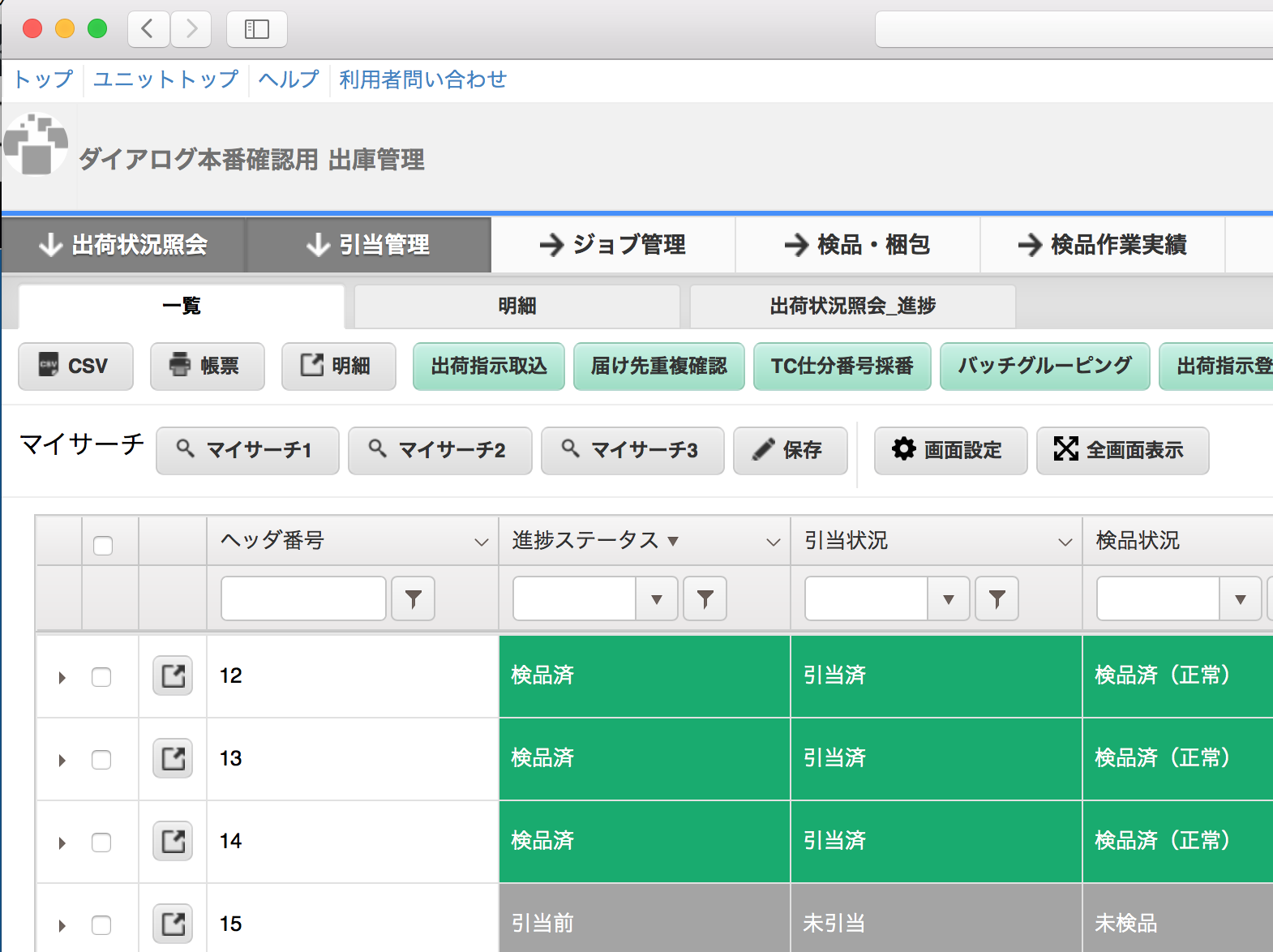Open detail icon for row 14
The height and width of the screenshot is (952, 1273).
tap(173, 841)
